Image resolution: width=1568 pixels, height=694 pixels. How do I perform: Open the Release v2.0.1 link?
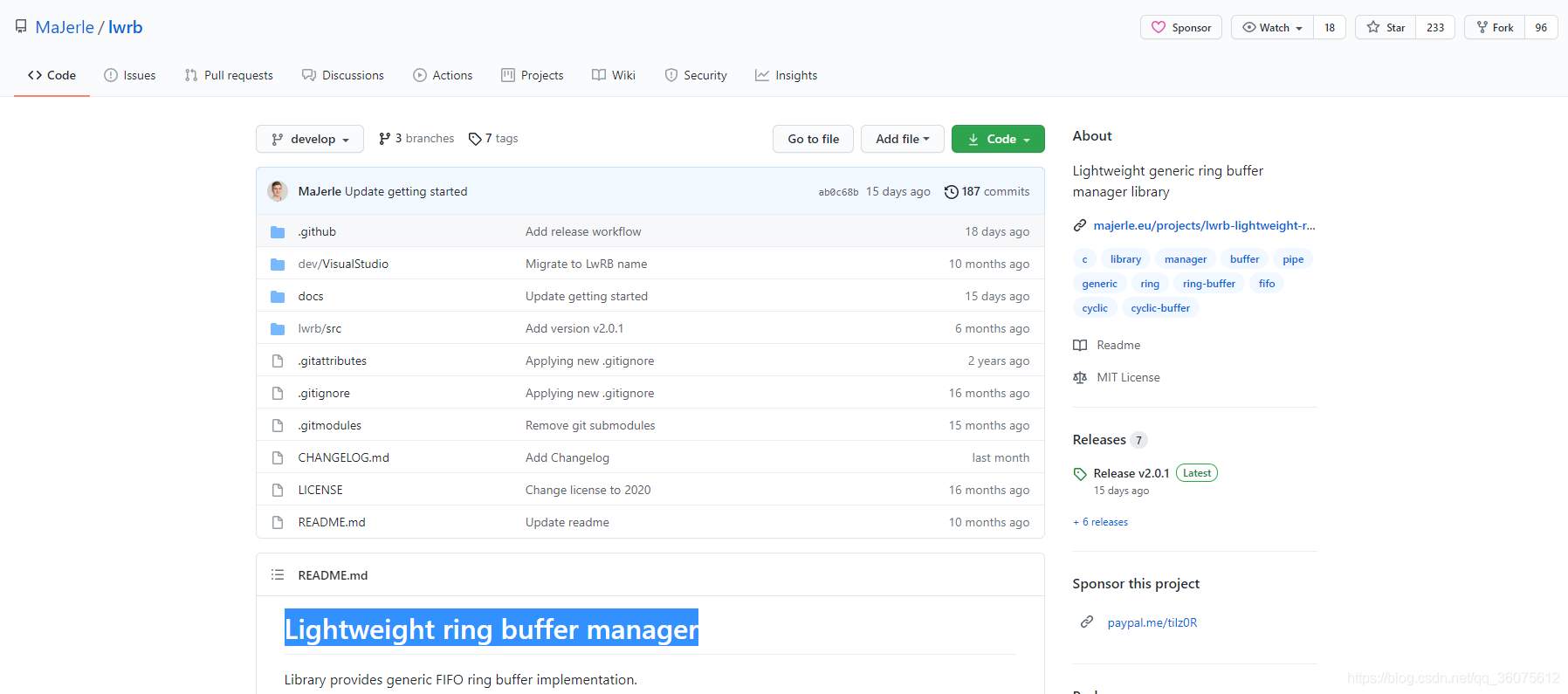click(x=1131, y=473)
